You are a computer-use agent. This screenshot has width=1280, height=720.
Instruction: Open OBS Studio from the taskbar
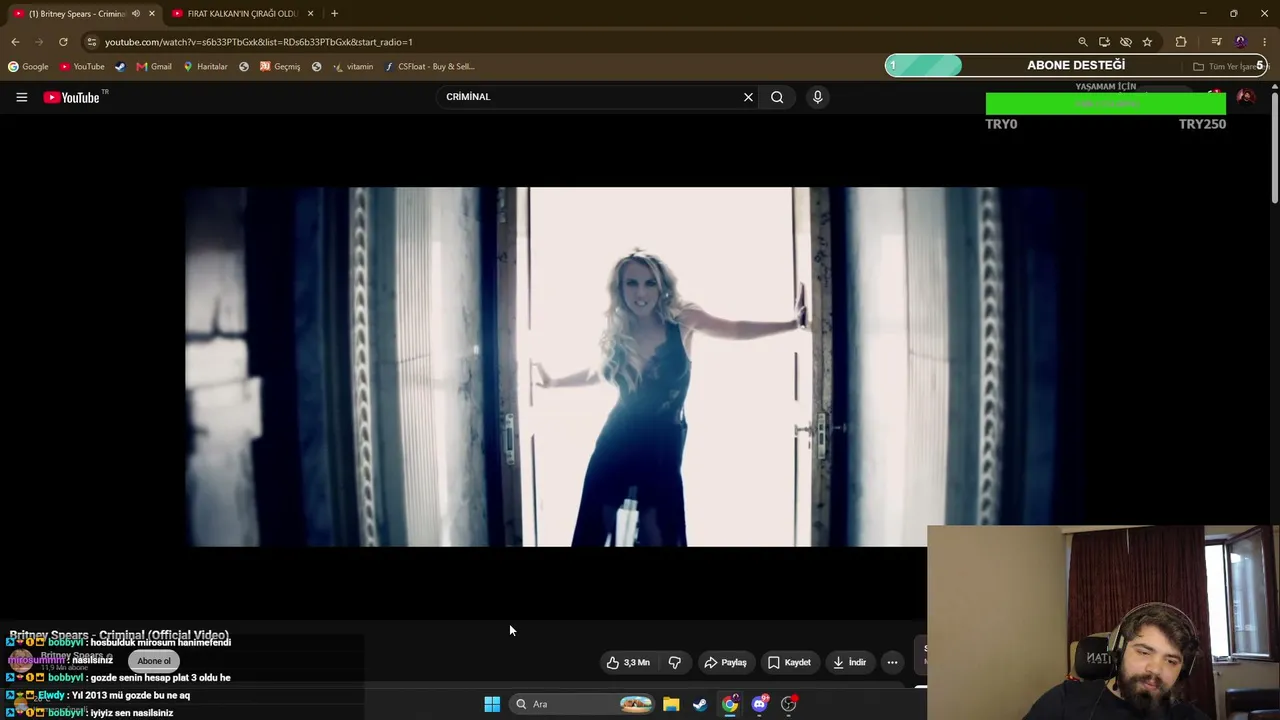(789, 704)
